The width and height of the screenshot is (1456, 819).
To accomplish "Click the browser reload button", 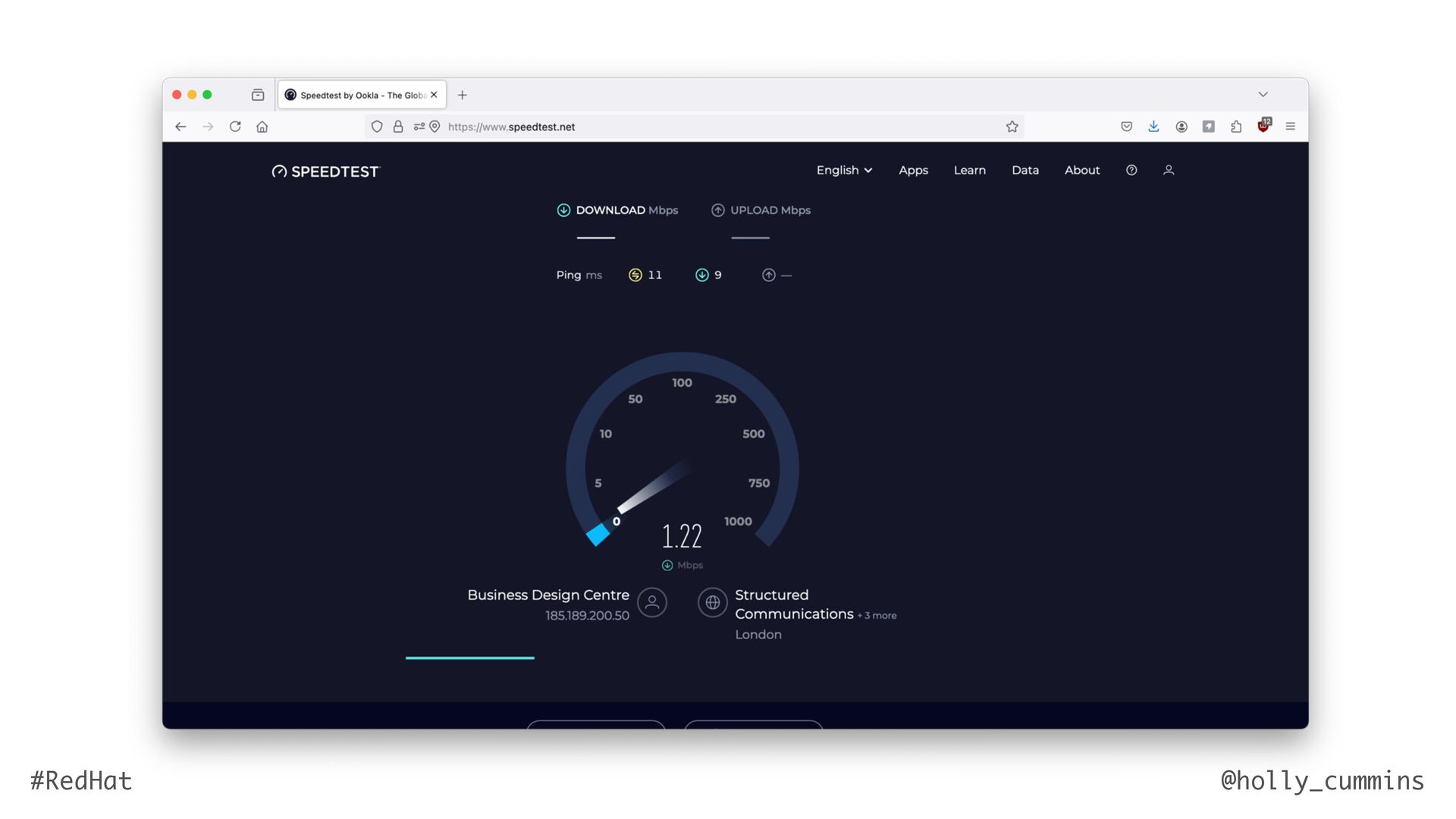I will (x=235, y=127).
